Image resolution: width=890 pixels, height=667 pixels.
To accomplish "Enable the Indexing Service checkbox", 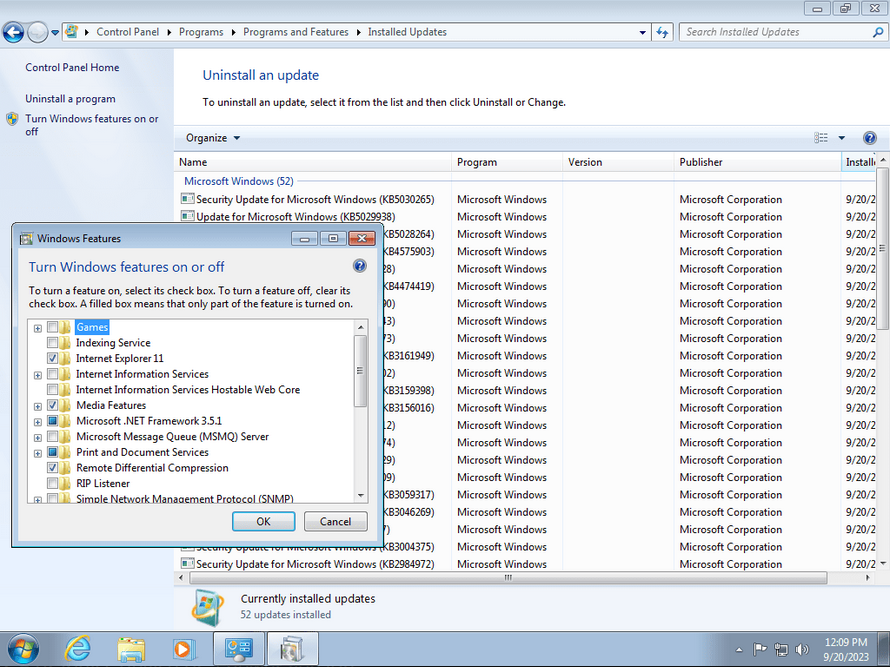I will [52, 343].
